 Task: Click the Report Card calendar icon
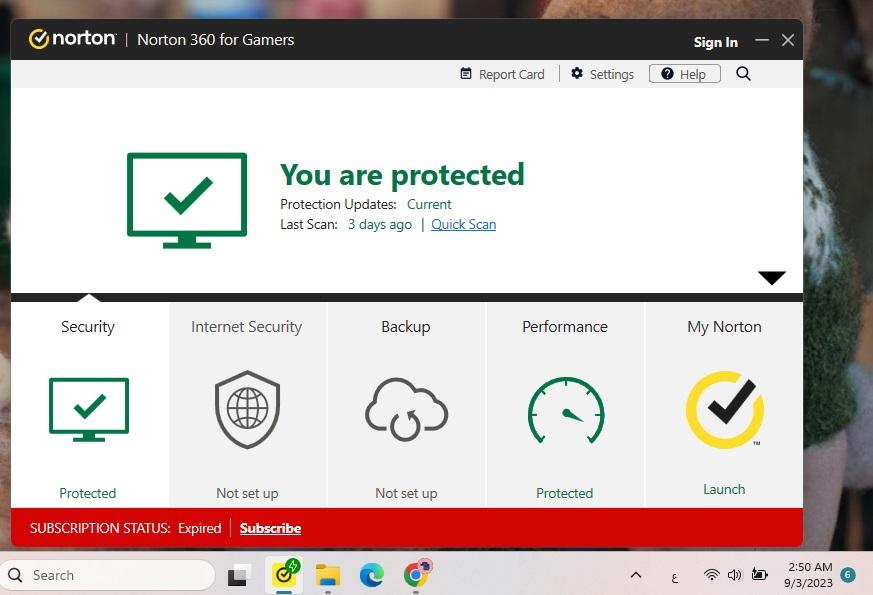point(466,73)
